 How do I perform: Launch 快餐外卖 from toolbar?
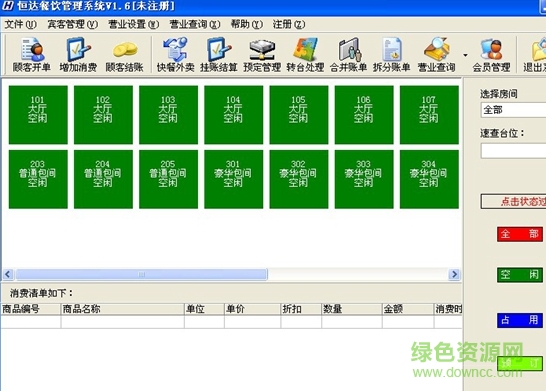tap(175, 55)
